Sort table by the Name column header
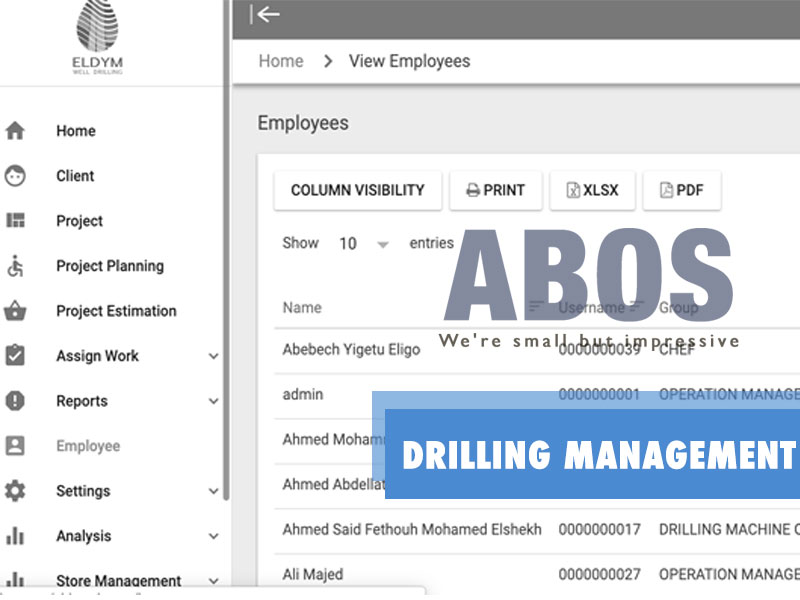Viewport: 800px width, 600px height. point(302,307)
